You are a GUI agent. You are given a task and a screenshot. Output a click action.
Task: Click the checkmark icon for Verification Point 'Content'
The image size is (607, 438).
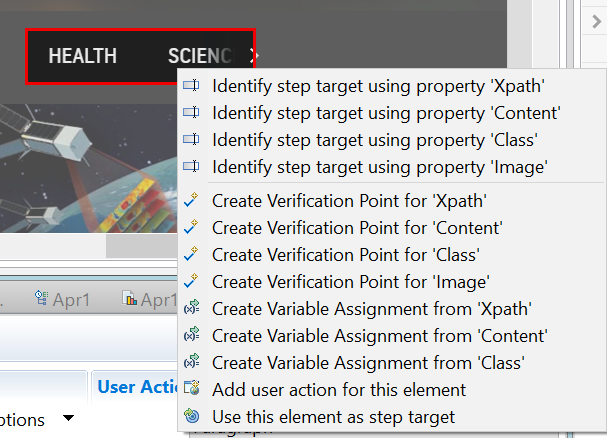[x=193, y=228]
